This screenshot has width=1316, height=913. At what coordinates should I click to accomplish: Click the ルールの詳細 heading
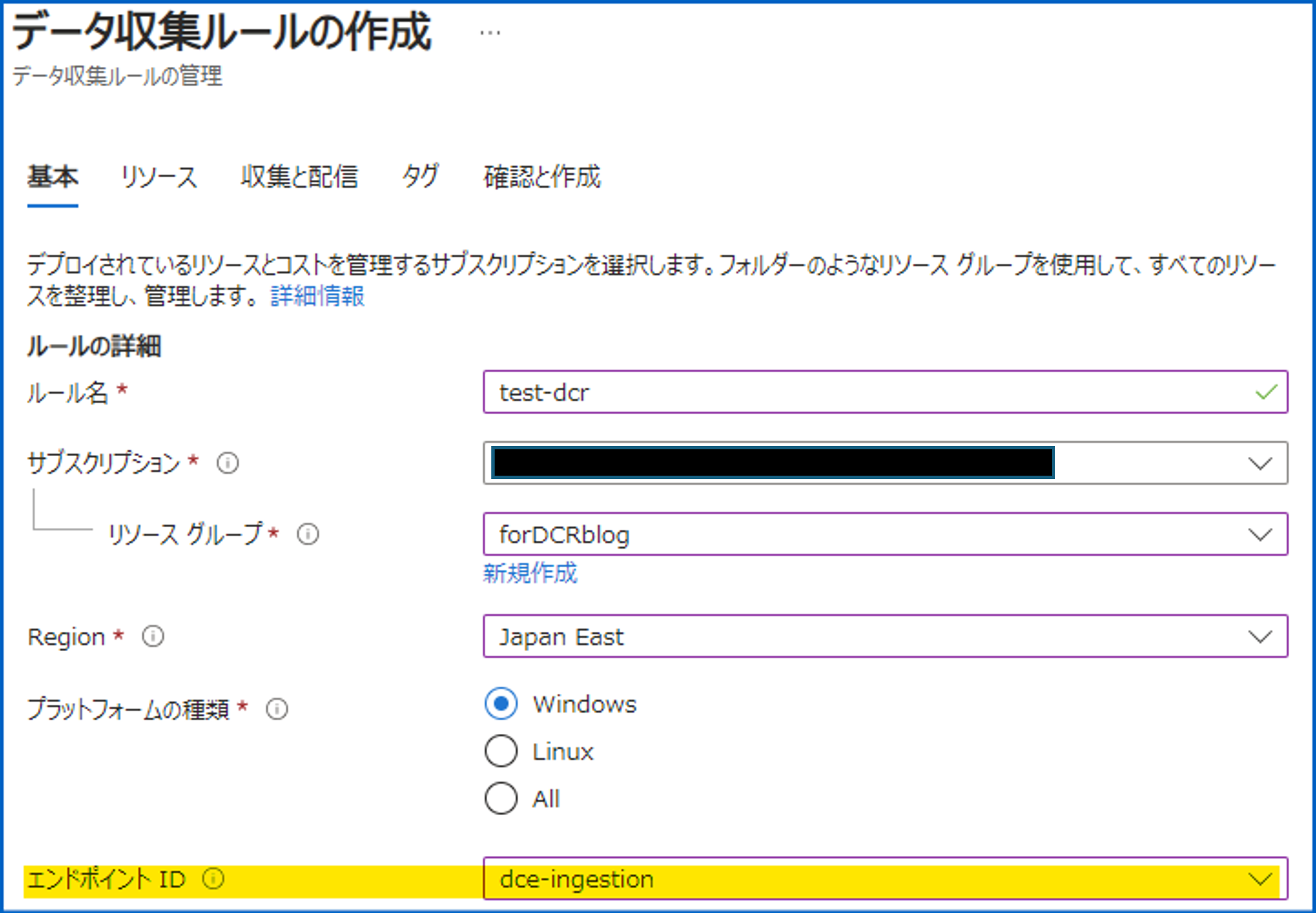(94, 346)
